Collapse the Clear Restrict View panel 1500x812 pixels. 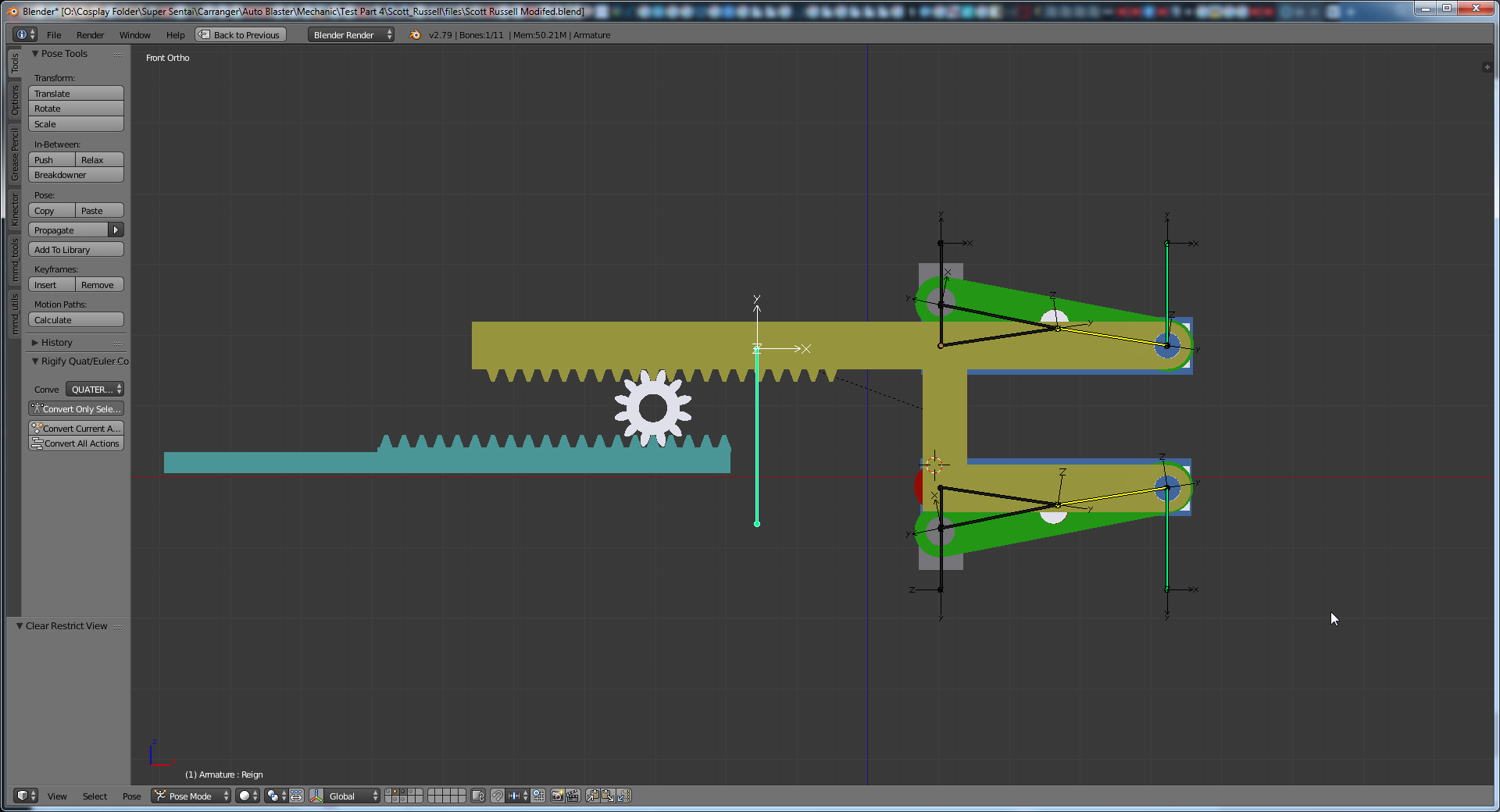20,626
